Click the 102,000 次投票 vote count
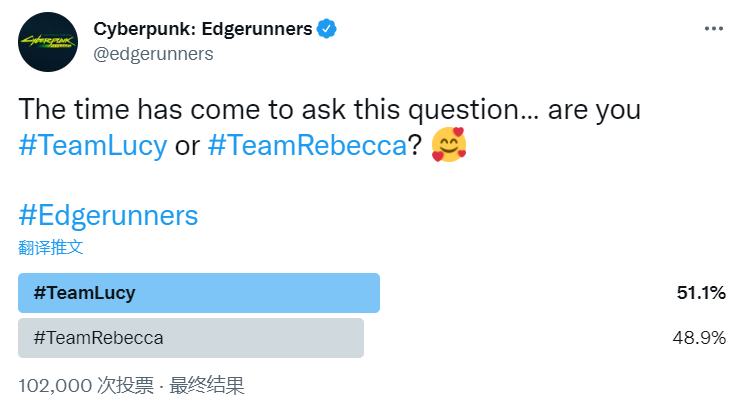The width and height of the screenshot is (740, 404). (86, 386)
